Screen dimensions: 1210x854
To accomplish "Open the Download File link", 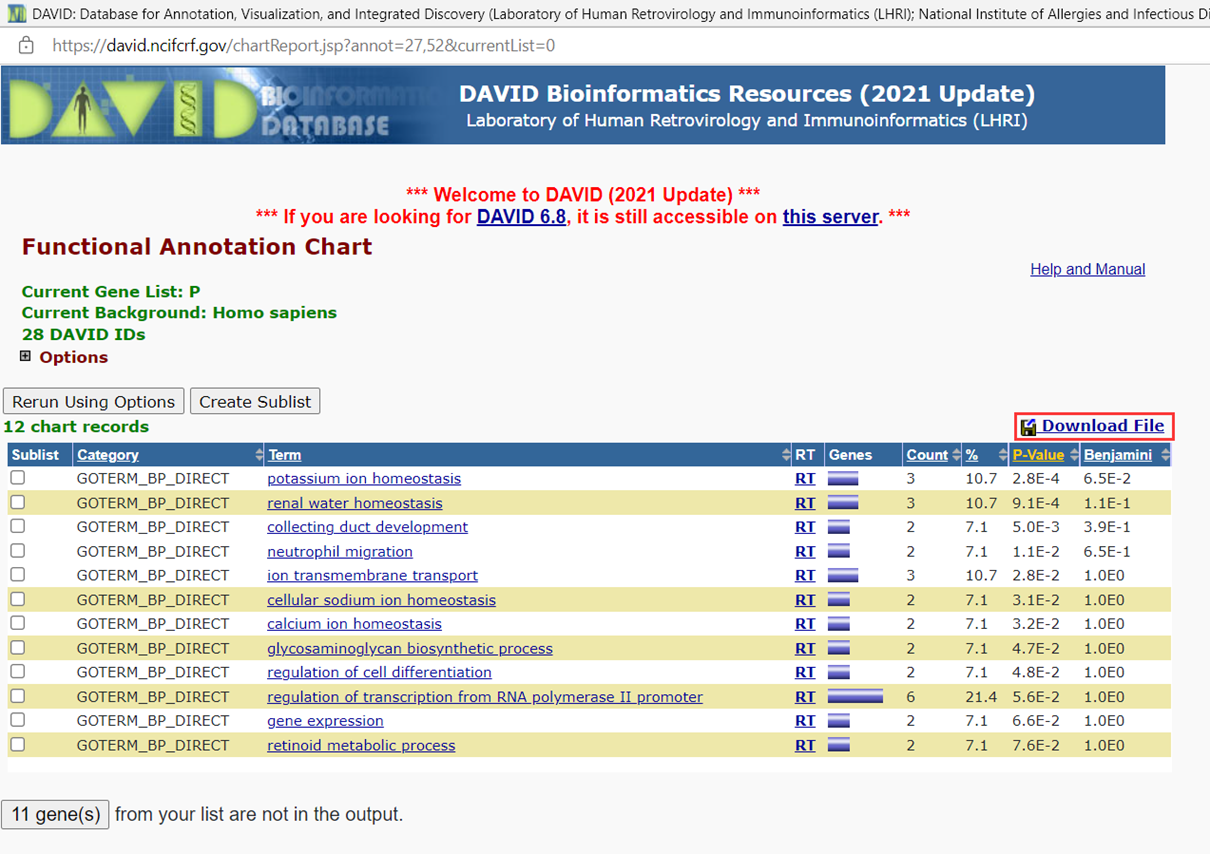I will pos(1103,426).
